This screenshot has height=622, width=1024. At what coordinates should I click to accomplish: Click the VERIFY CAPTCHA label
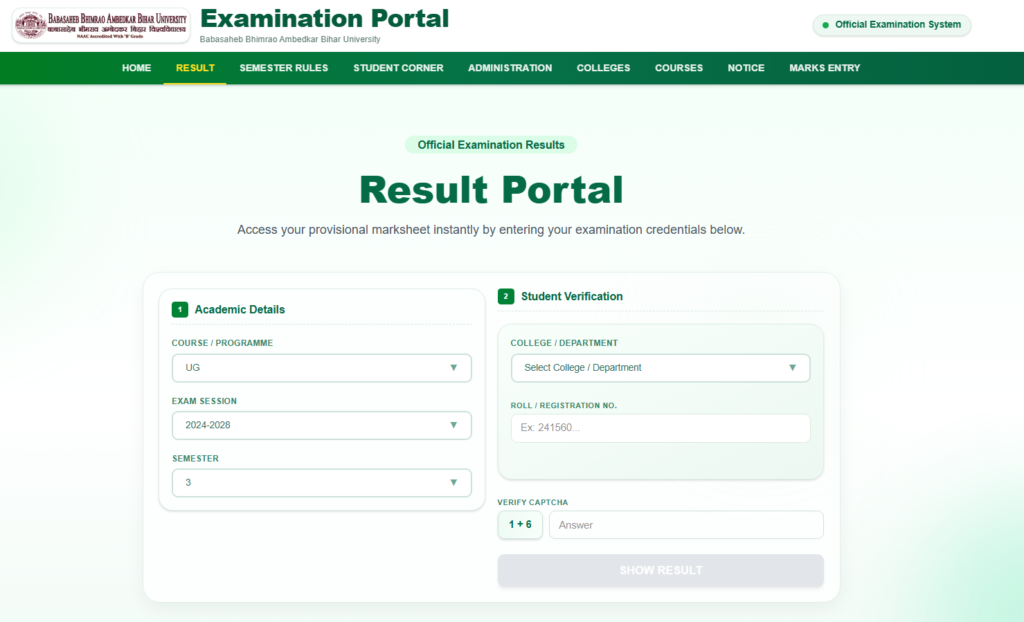pos(533,502)
